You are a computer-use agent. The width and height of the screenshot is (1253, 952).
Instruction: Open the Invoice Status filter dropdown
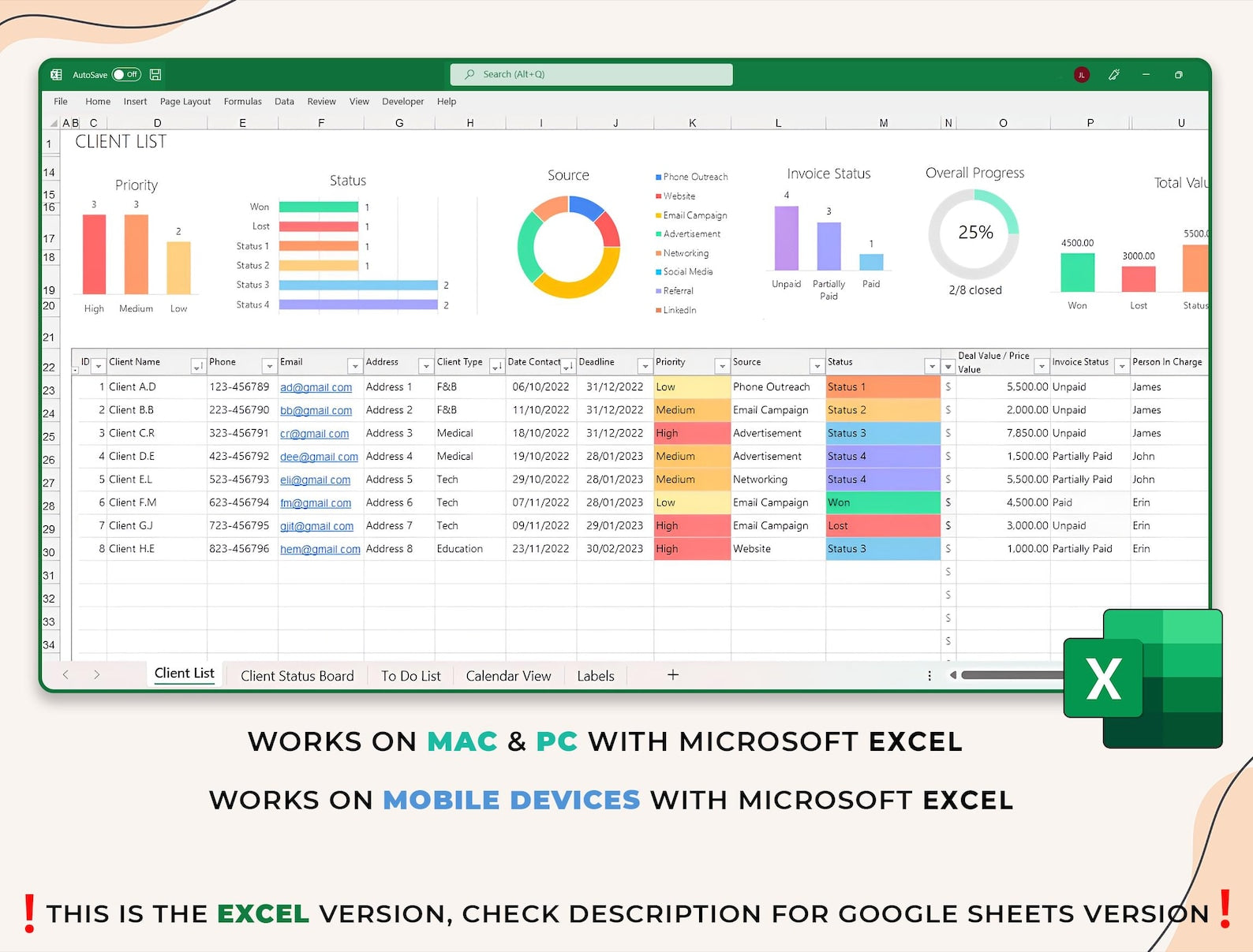point(1121,366)
